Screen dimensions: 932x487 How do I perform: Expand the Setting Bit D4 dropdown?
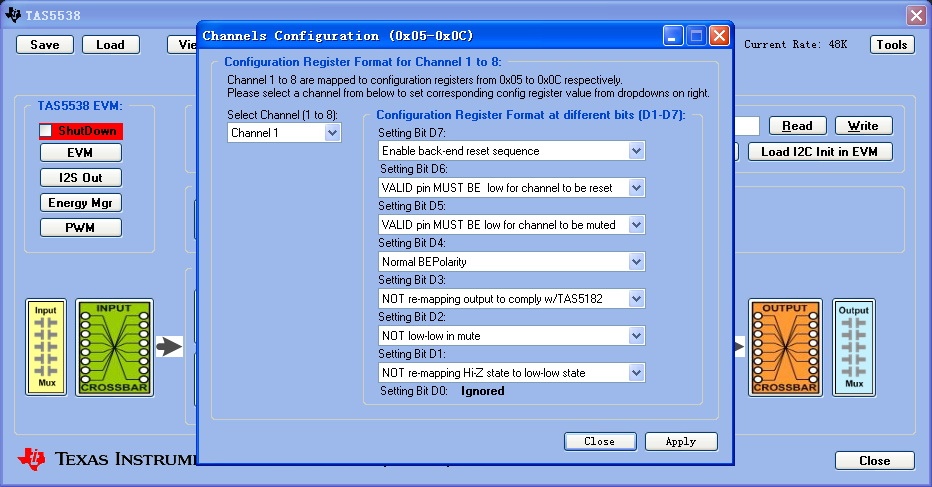[x=636, y=262]
